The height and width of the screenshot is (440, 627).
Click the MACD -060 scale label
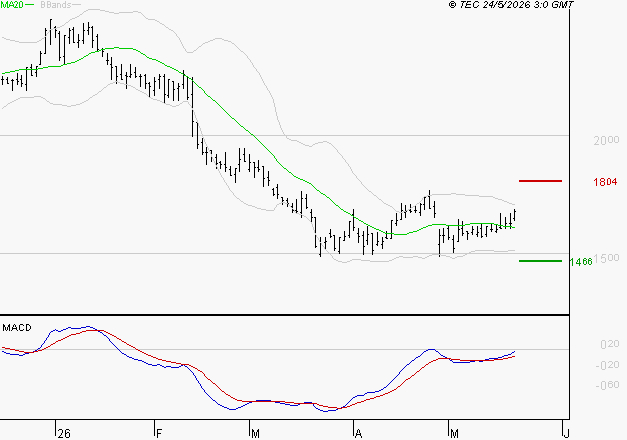coord(607,385)
